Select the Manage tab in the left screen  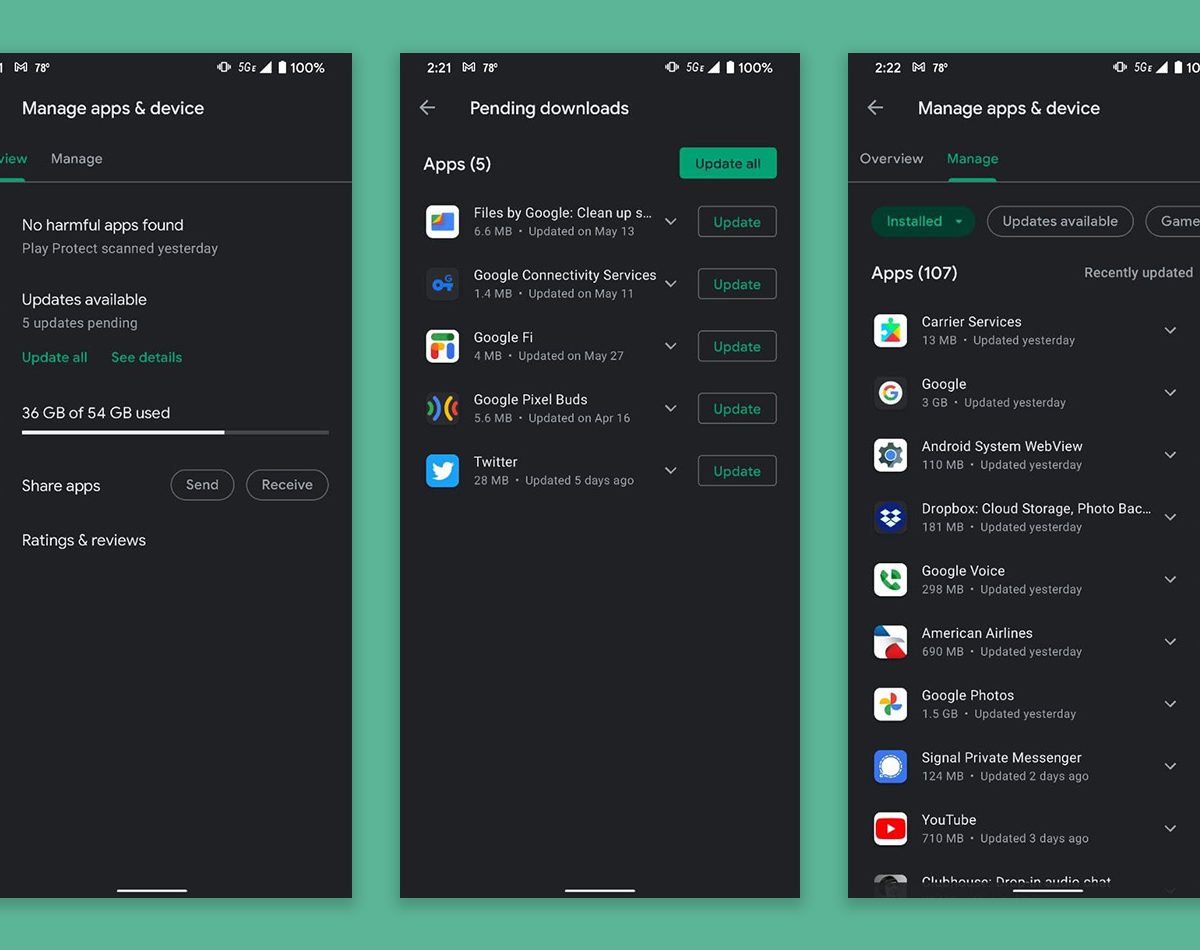77,159
